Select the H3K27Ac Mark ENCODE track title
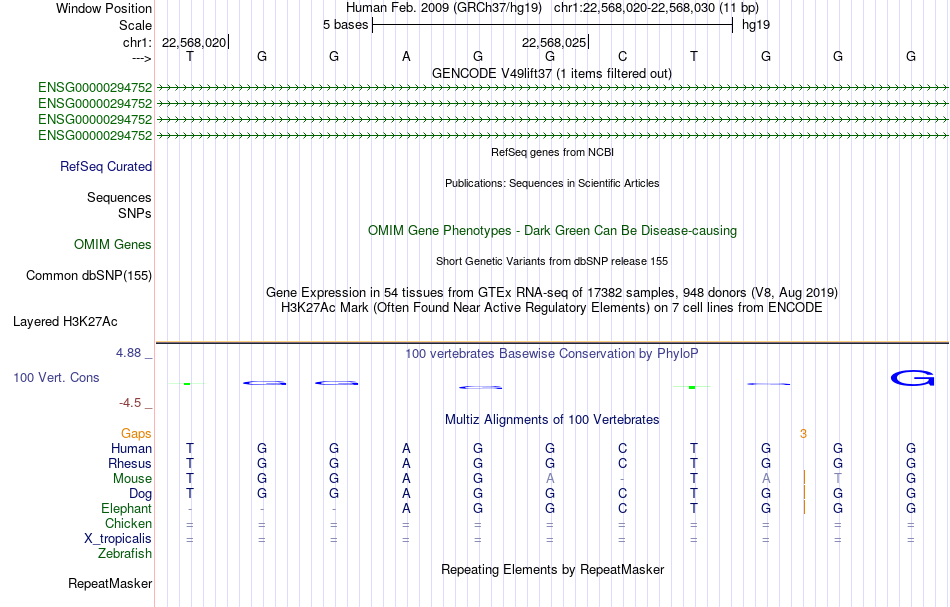Image resolution: width=950 pixels, height=607 pixels. point(551,308)
